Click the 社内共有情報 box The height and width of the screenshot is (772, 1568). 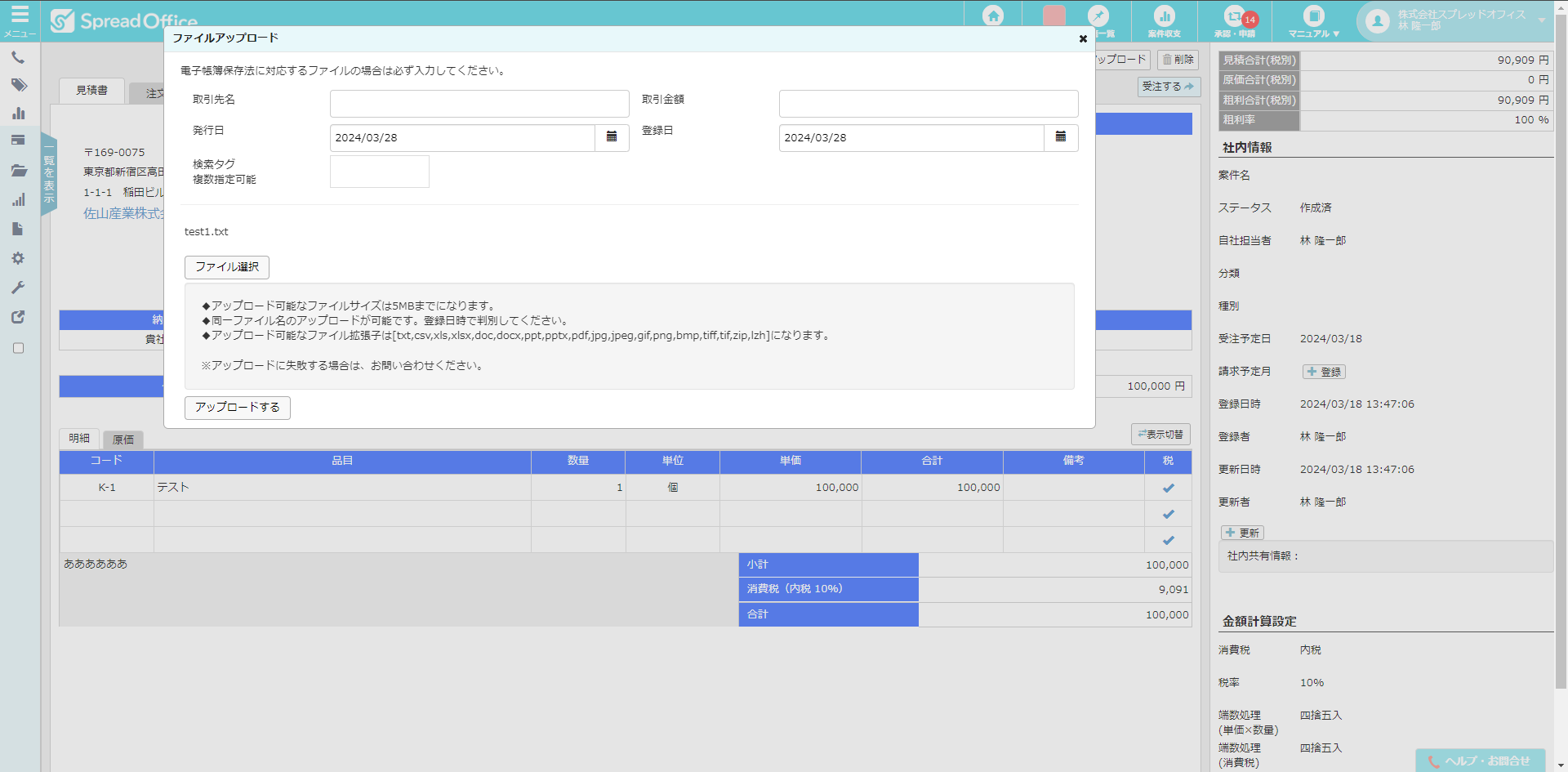1386,556
